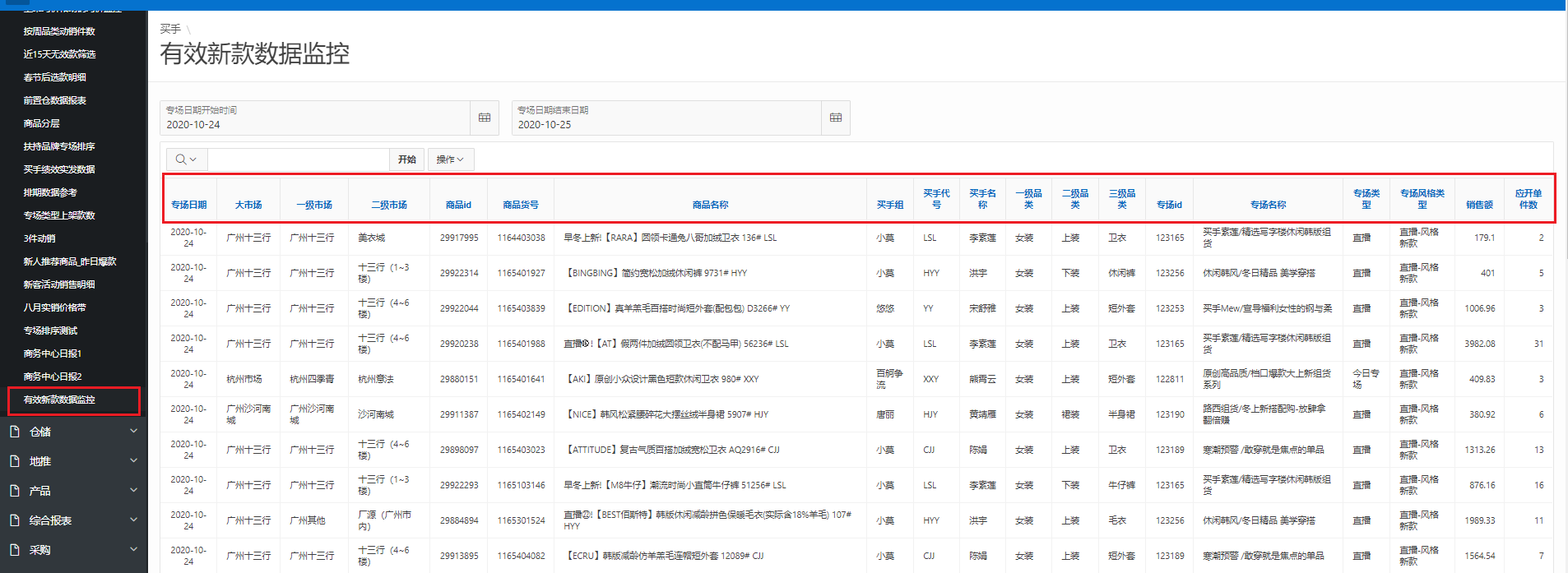Expand the 综合报表 menu chevron
The image size is (1568, 573).
[133, 520]
